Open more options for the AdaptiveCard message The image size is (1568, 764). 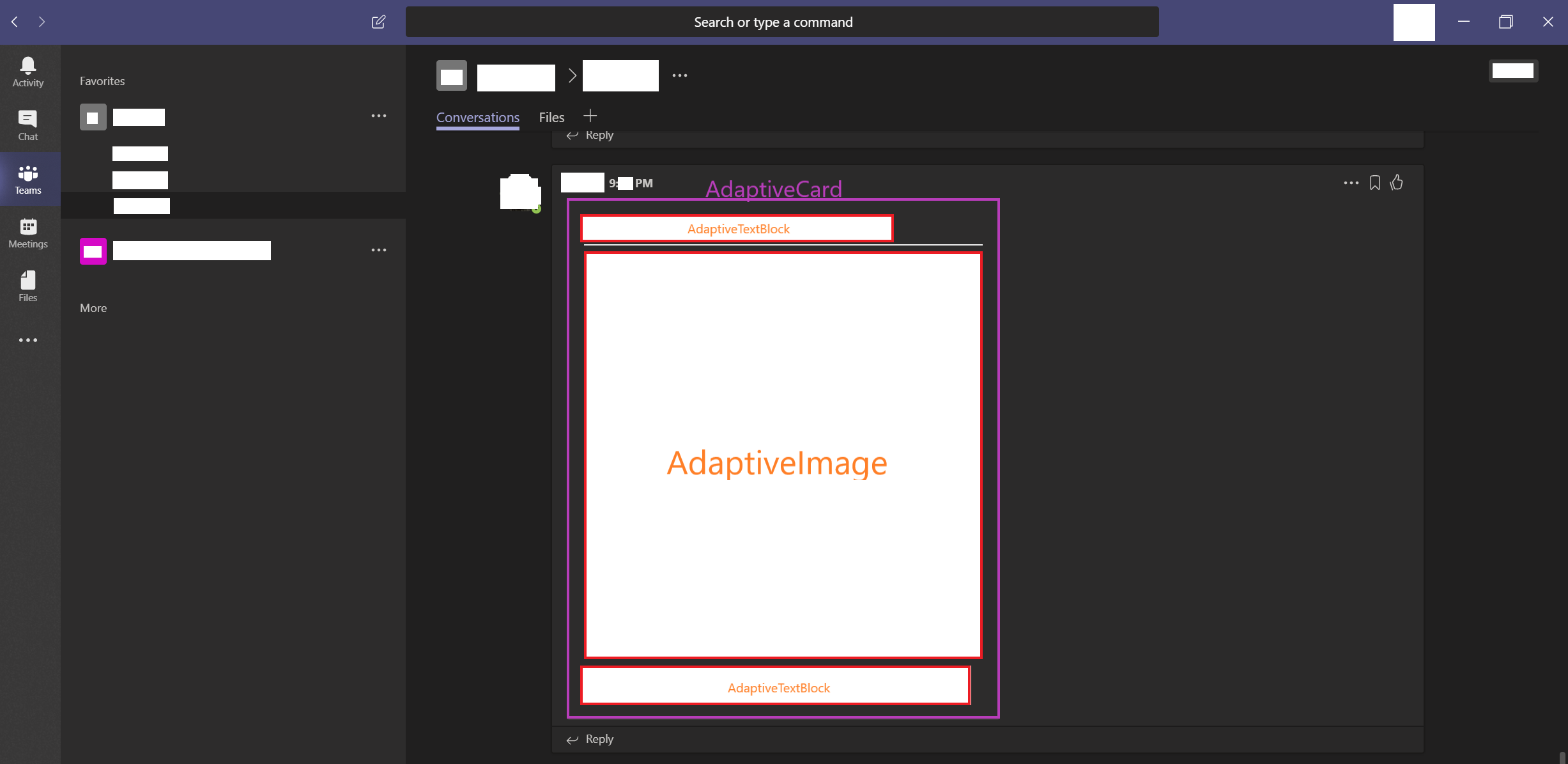click(x=1351, y=183)
